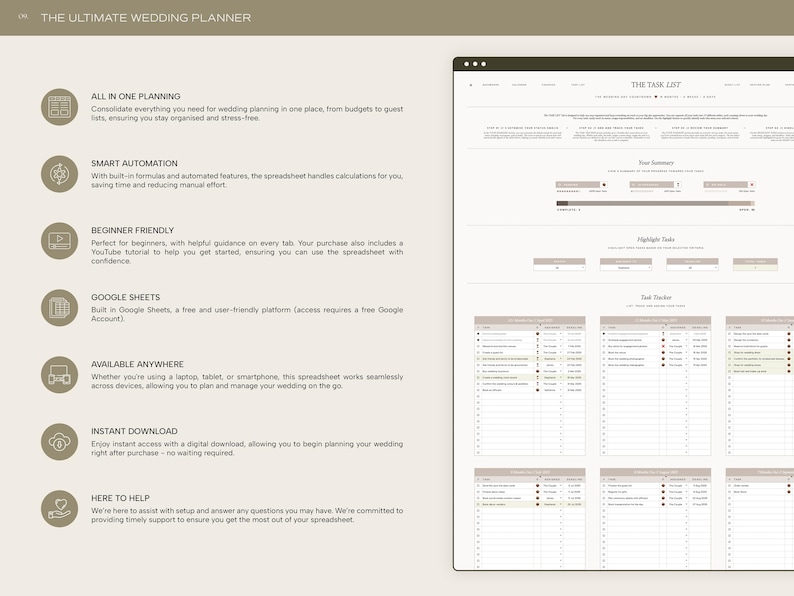Open the Calendar nav tab
This screenshot has width=794, height=596.
pyautogui.click(x=519, y=85)
